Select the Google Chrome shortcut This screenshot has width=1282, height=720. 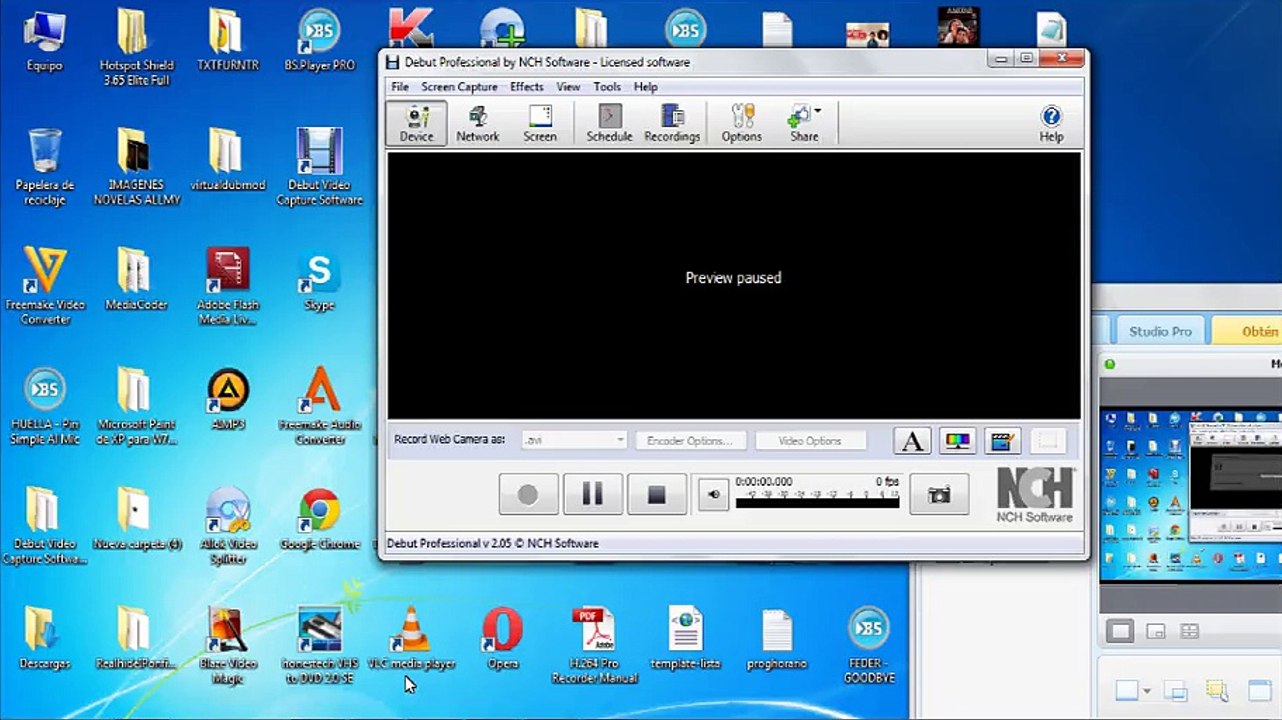pos(319,520)
